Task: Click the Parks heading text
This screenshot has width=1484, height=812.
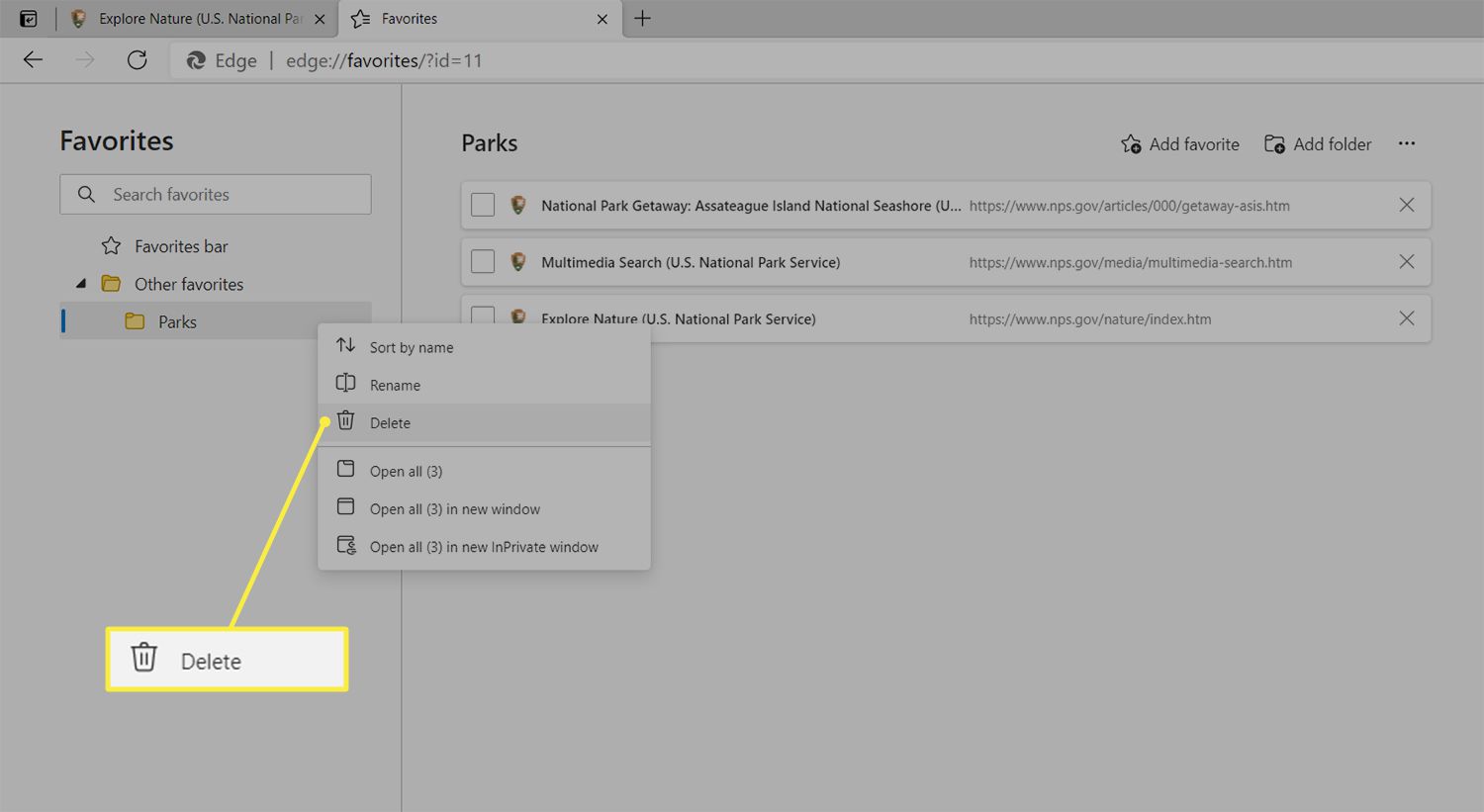Action: [490, 143]
